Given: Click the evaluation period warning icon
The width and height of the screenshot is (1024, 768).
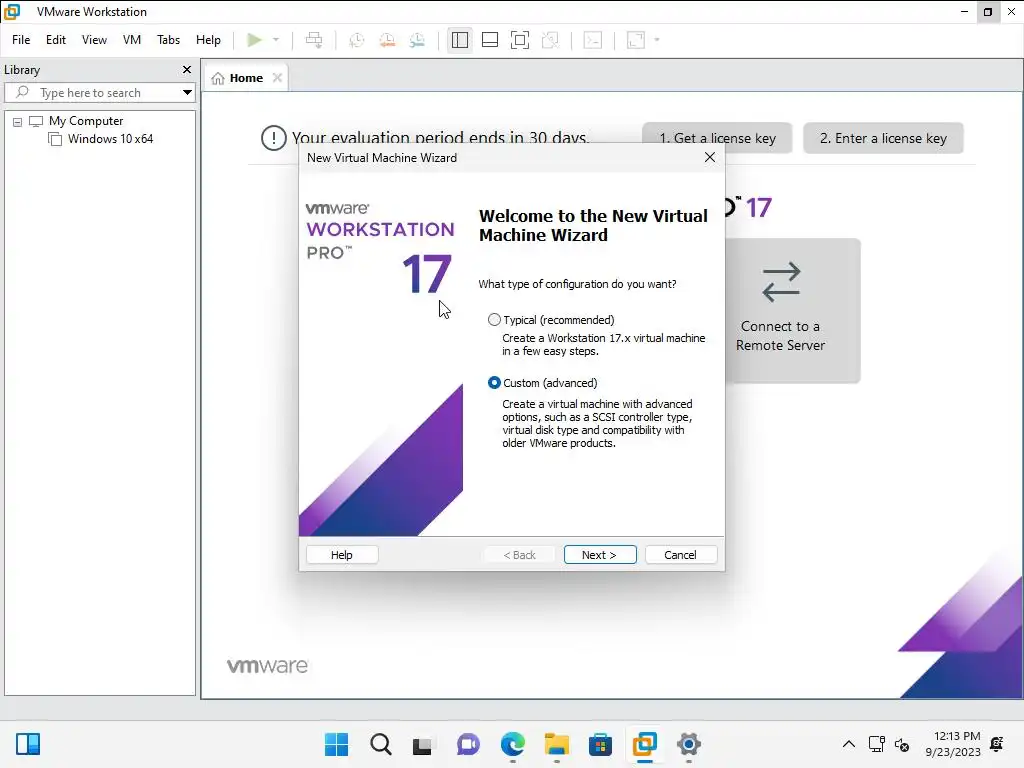Looking at the screenshot, I should pos(274,138).
